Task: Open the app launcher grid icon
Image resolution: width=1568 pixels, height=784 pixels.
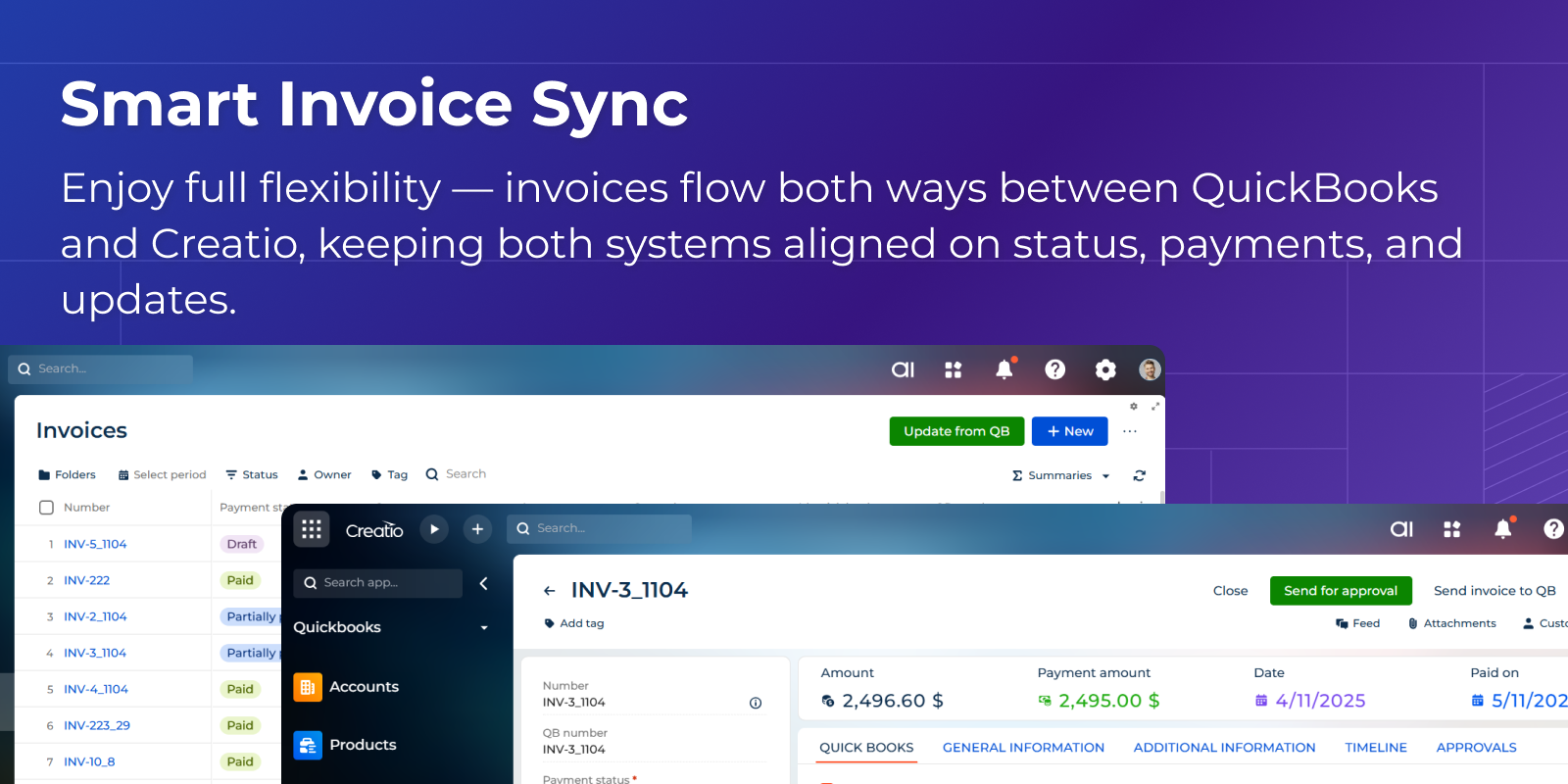Action: click(x=312, y=529)
